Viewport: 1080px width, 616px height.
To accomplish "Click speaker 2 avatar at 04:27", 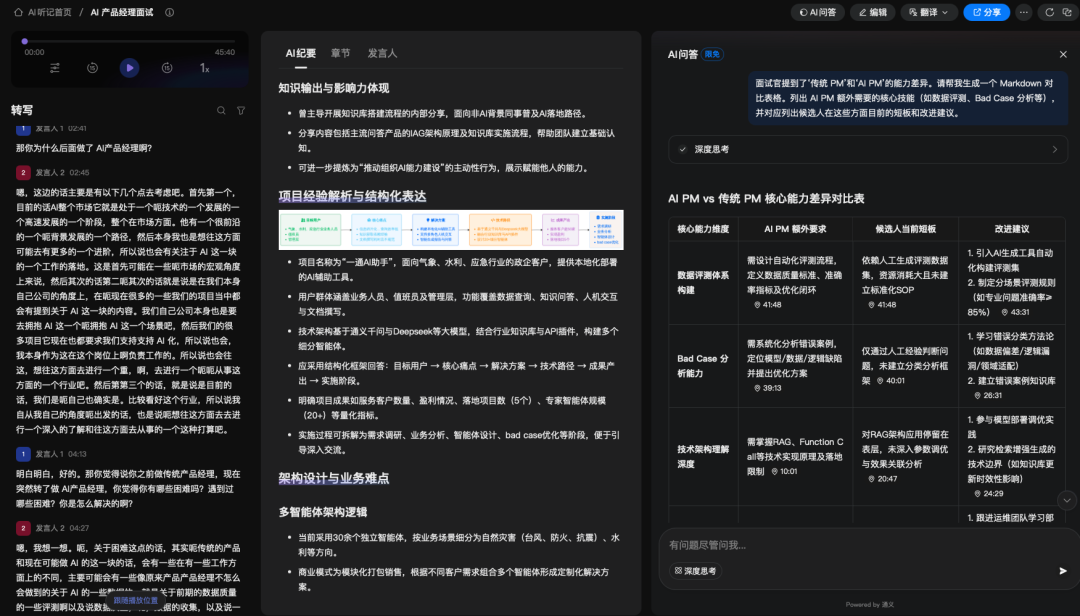I will click(x=23, y=528).
